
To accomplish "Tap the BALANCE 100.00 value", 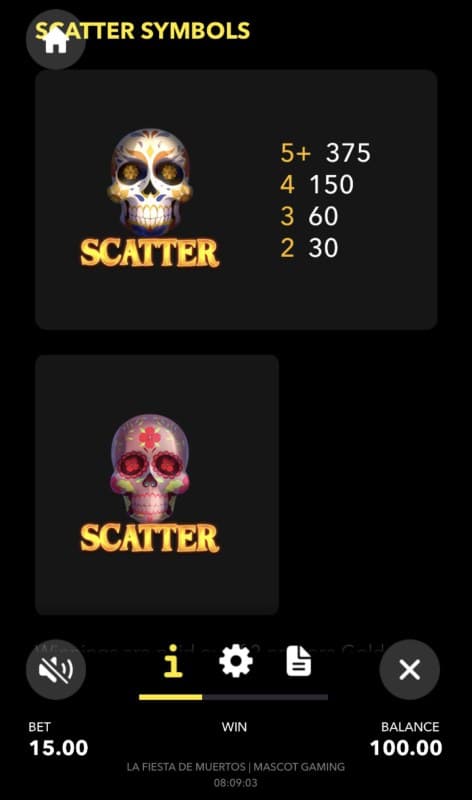I will pos(406,748).
